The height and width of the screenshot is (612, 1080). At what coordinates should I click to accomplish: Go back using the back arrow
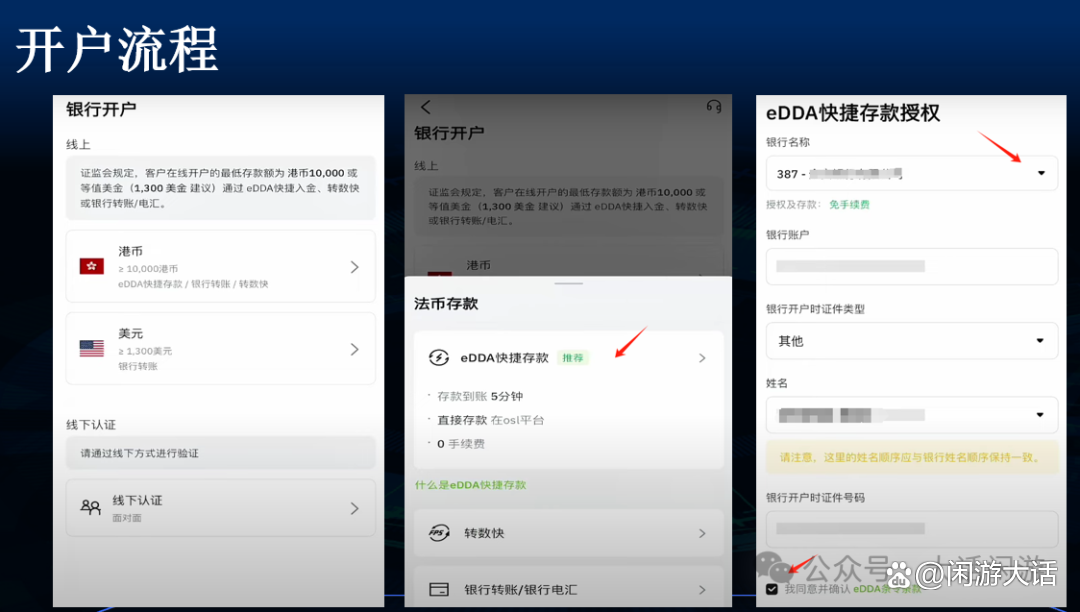pos(426,107)
